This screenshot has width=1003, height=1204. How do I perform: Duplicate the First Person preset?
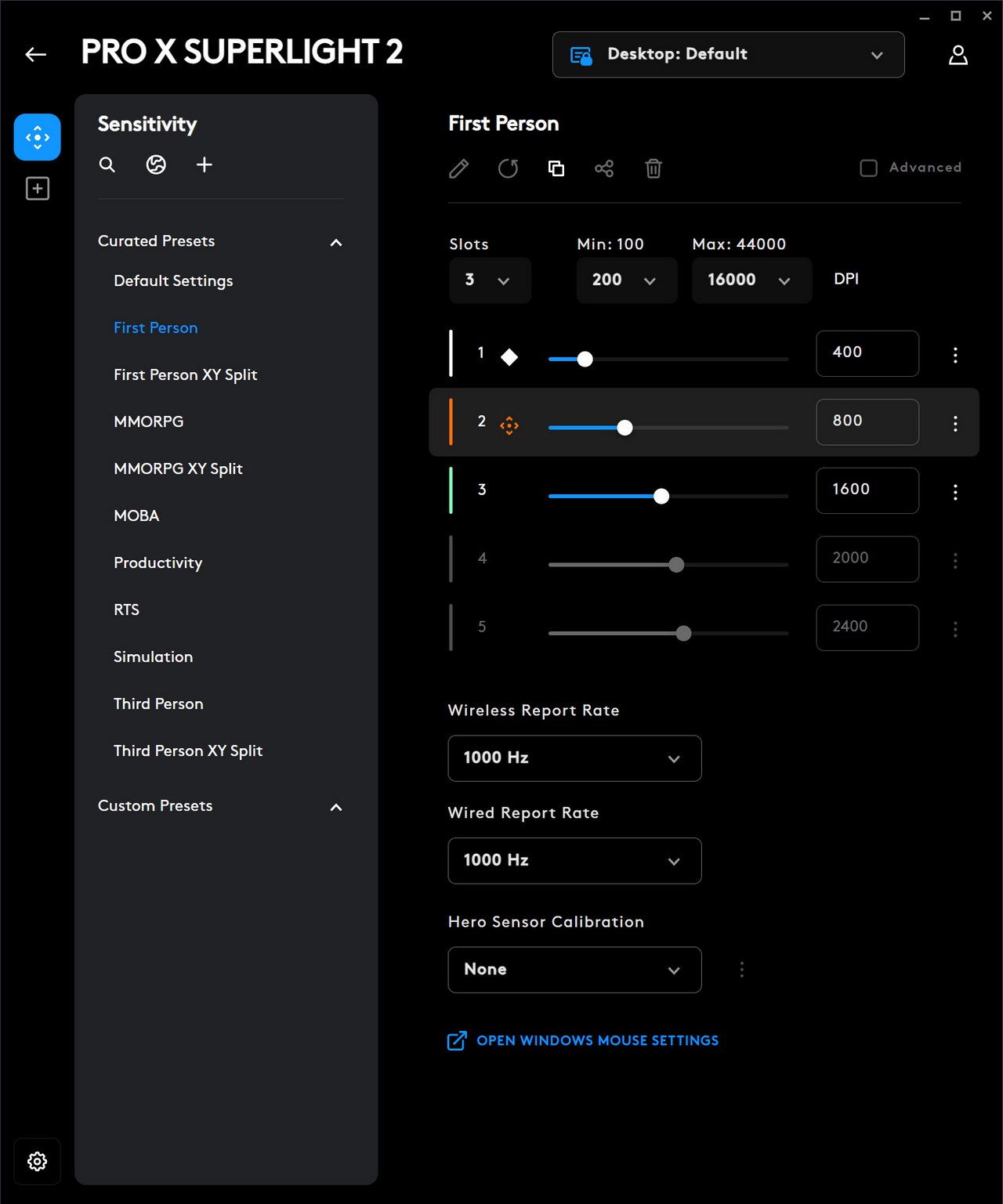pyautogui.click(x=556, y=168)
